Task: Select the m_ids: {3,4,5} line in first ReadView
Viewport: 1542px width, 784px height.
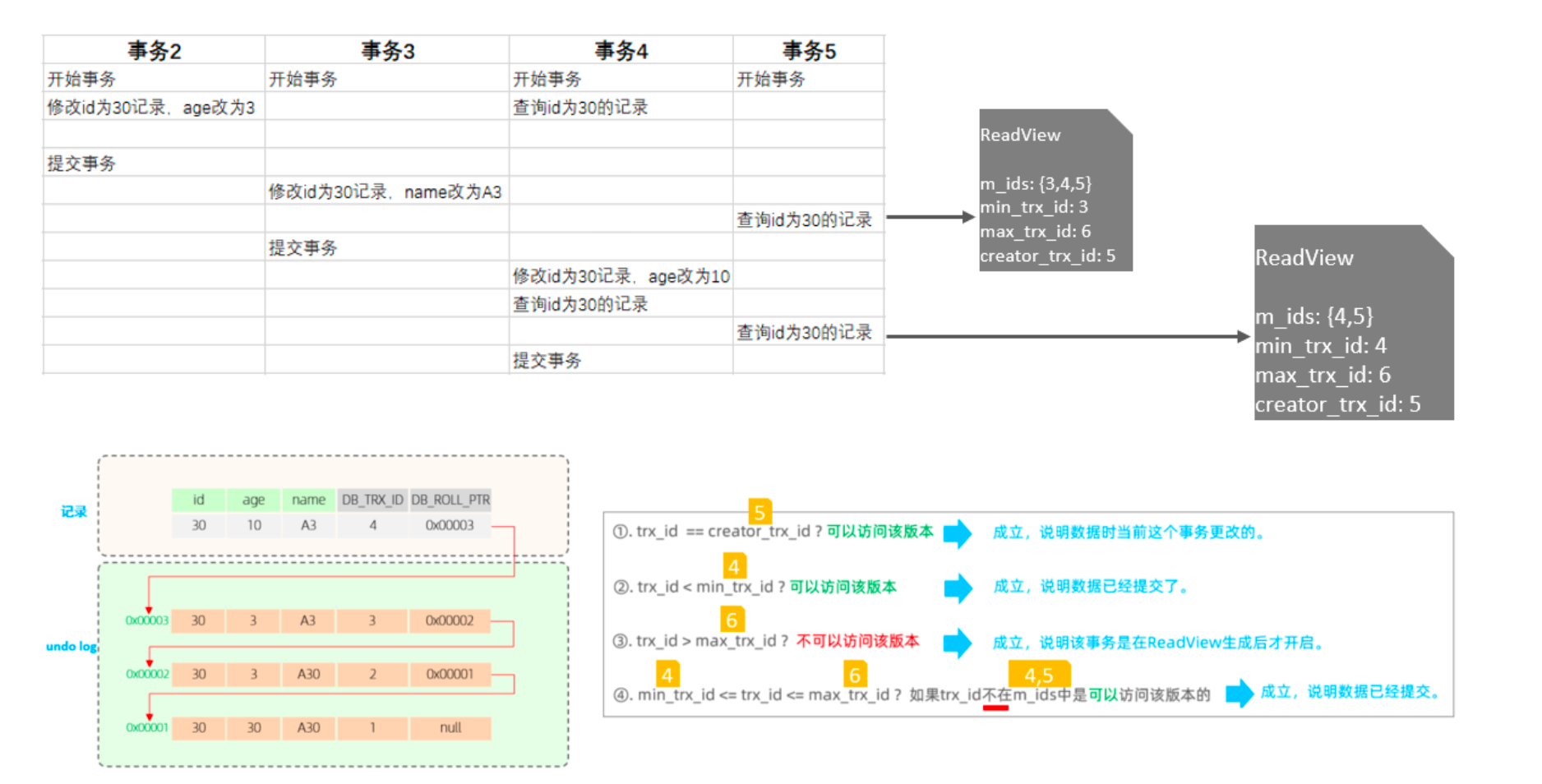Action: [x=1036, y=183]
